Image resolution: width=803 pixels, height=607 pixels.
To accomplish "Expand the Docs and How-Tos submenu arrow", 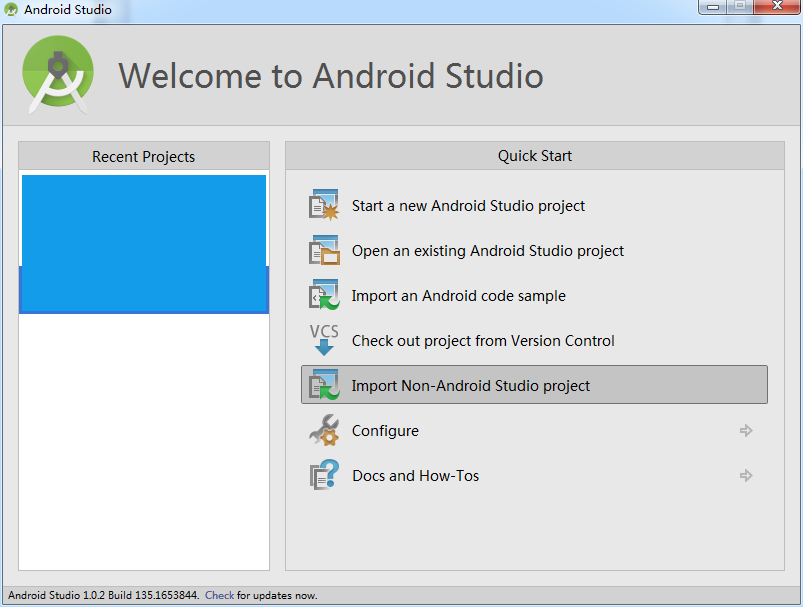I will (746, 475).
